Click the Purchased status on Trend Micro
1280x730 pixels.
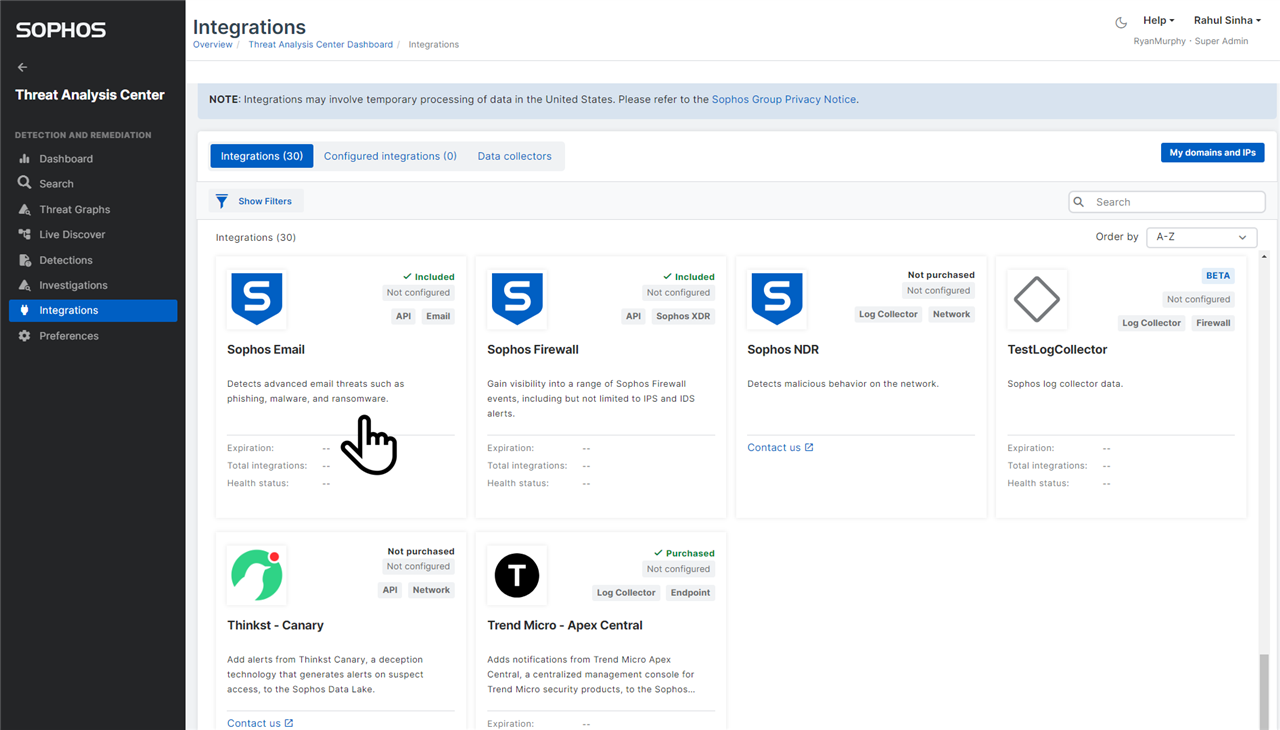(684, 553)
